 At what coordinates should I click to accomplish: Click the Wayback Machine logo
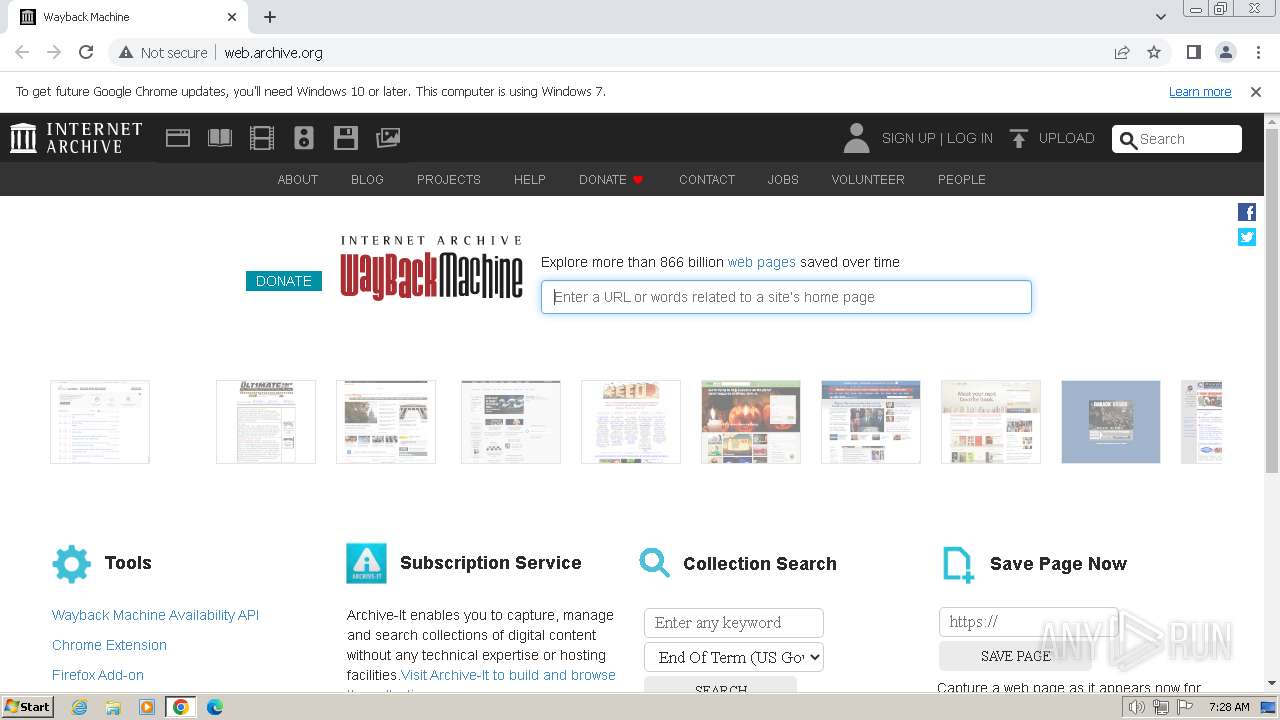pos(432,267)
